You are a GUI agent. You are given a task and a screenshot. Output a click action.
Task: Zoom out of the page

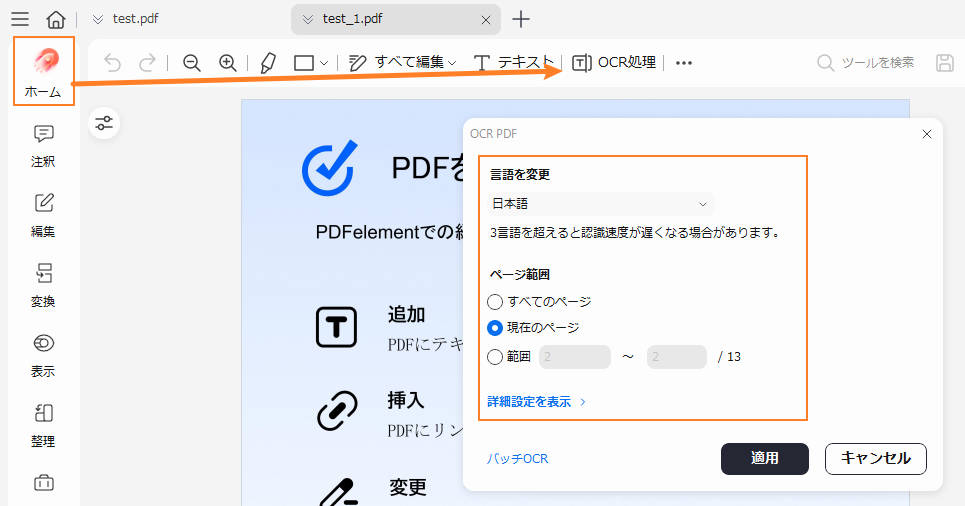(191, 63)
